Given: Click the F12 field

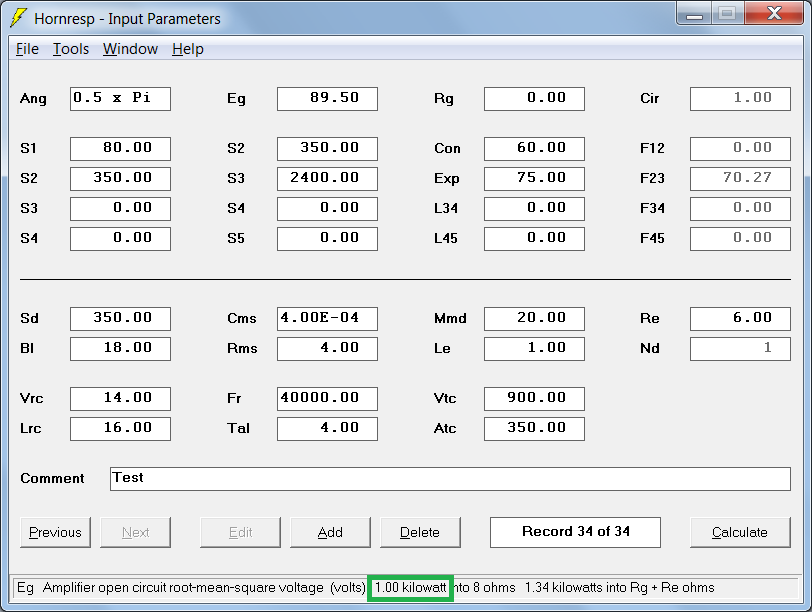Looking at the screenshot, I should click(x=740, y=149).
